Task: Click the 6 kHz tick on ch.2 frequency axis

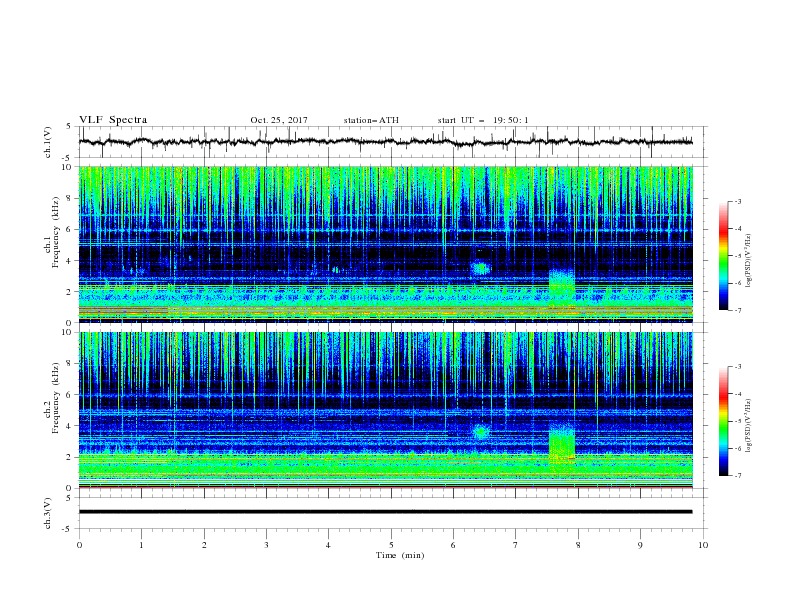Action: coord(70,395)
